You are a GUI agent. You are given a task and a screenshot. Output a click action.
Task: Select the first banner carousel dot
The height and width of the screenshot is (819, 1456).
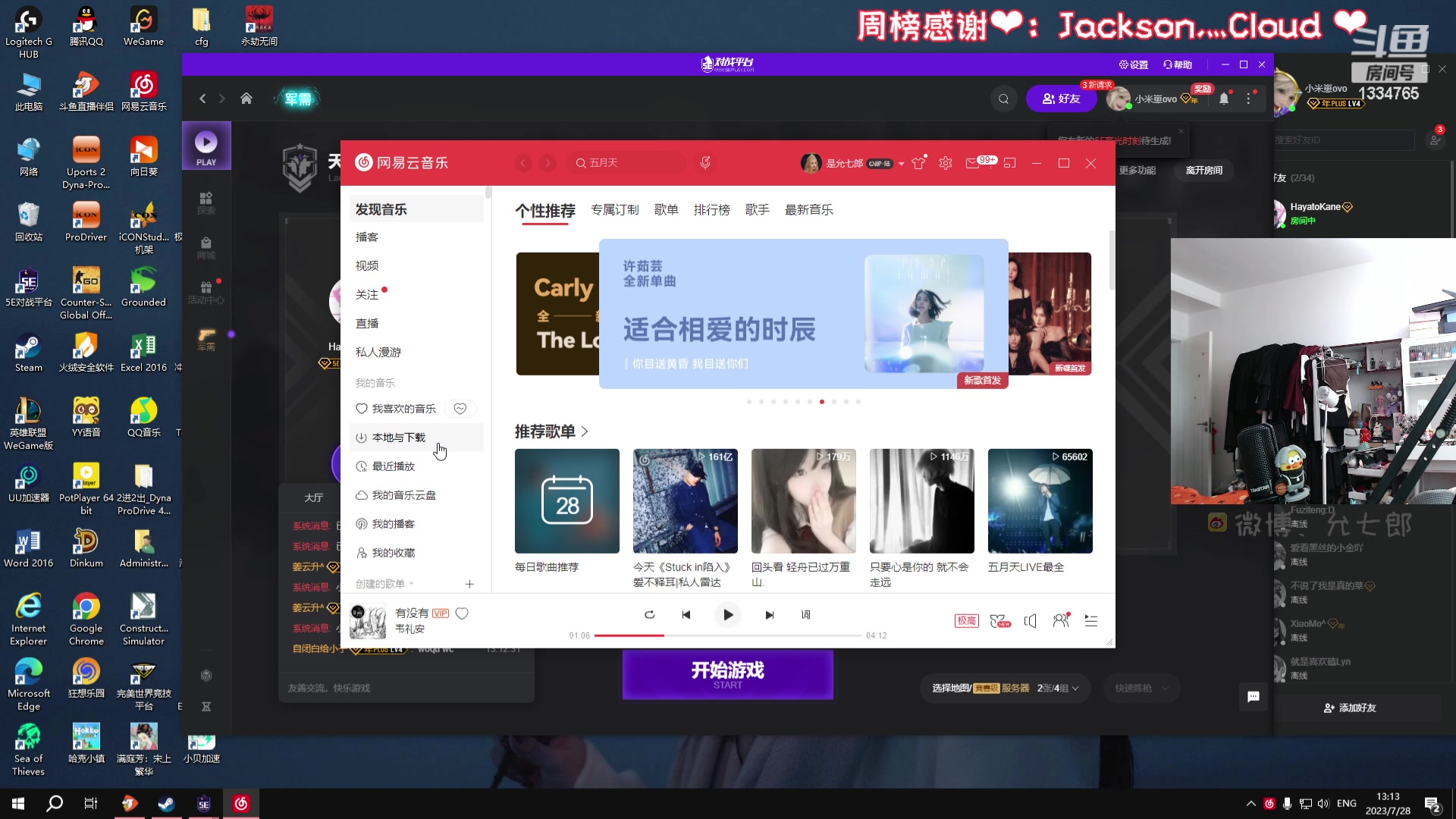tap(749, 402)
